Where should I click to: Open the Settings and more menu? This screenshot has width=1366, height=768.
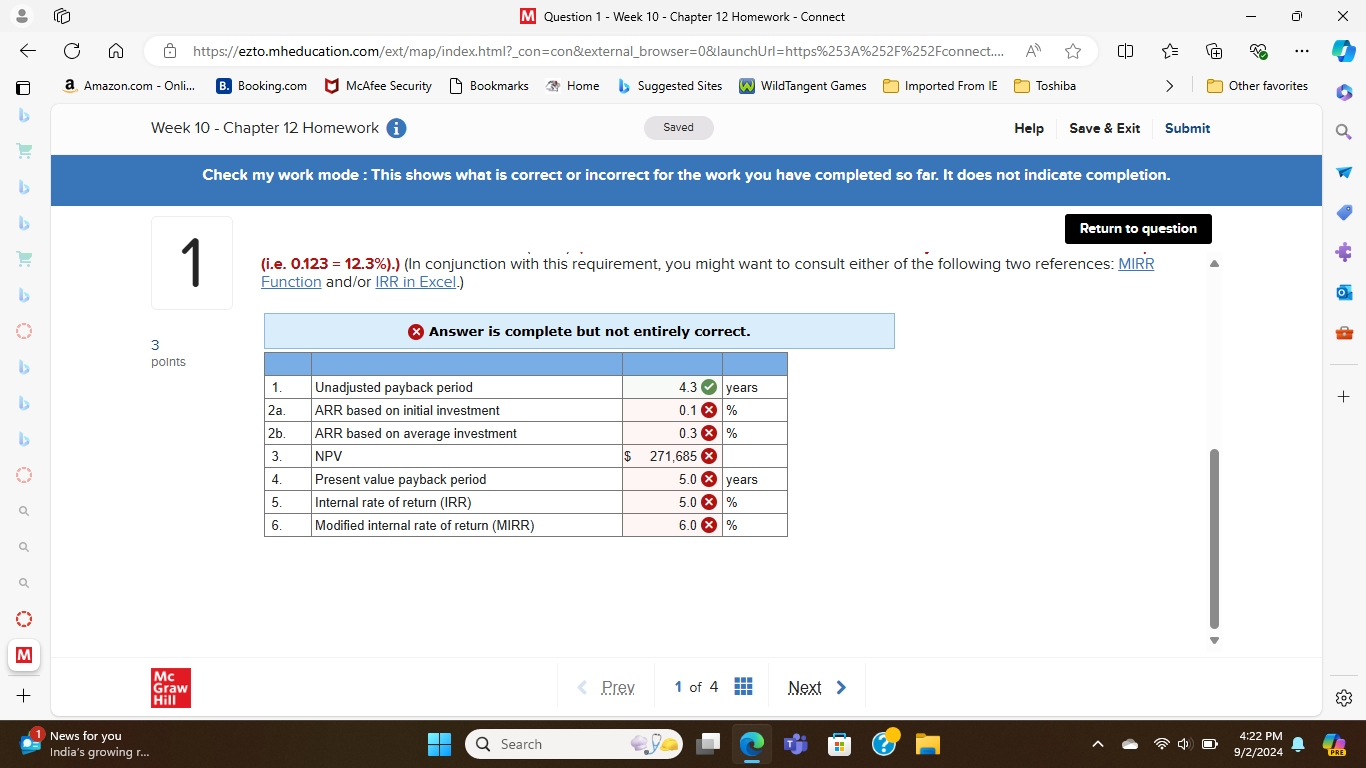pyautogui.click(x=1301, y=51)
